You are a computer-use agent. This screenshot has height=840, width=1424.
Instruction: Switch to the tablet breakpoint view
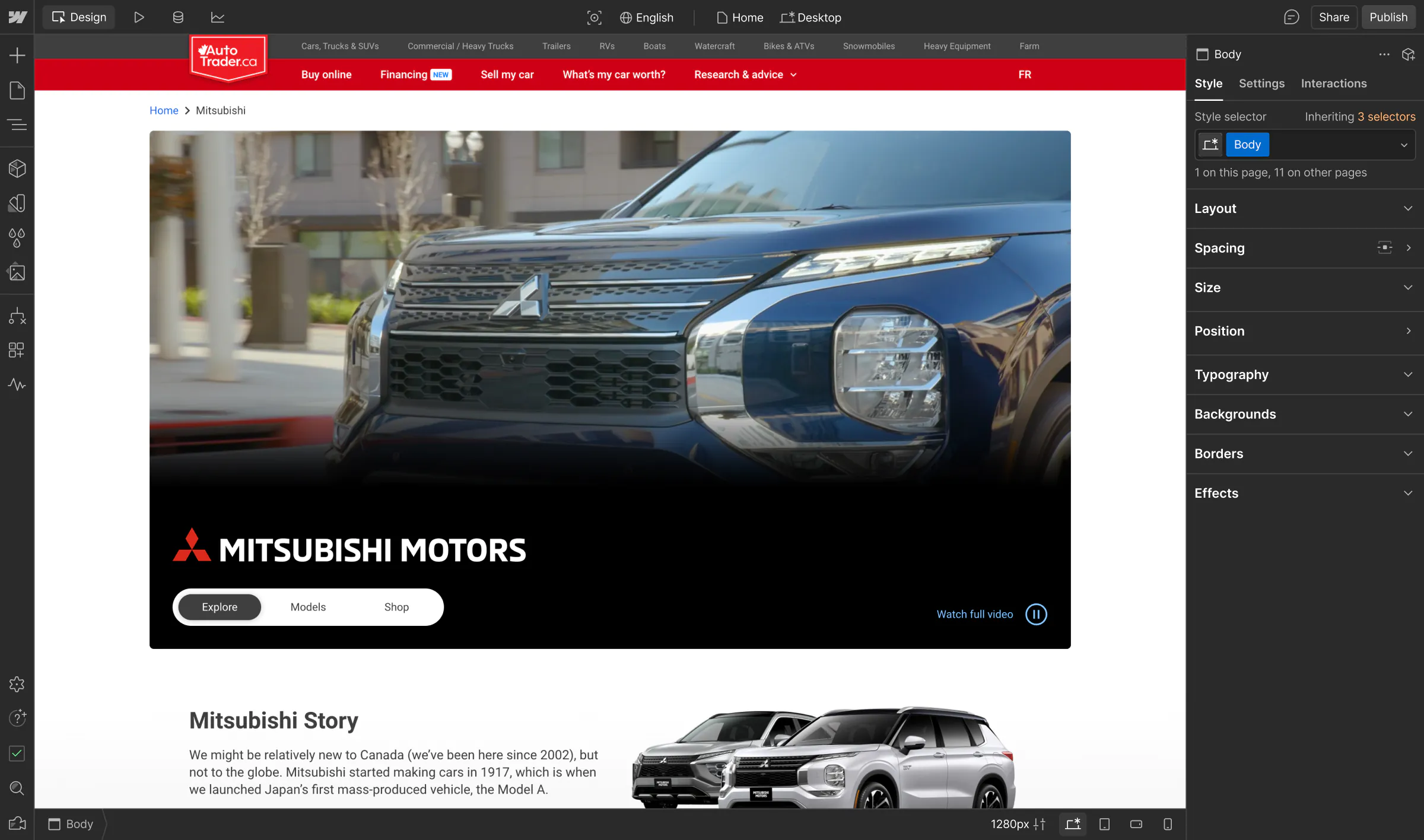(1104, 824)
